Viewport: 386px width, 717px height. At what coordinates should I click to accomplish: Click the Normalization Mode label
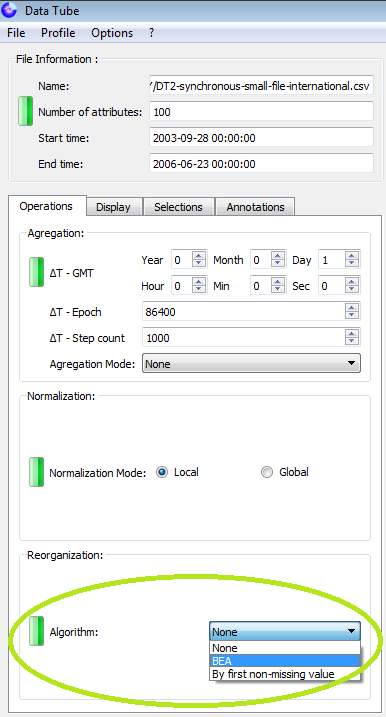point(97,473)
